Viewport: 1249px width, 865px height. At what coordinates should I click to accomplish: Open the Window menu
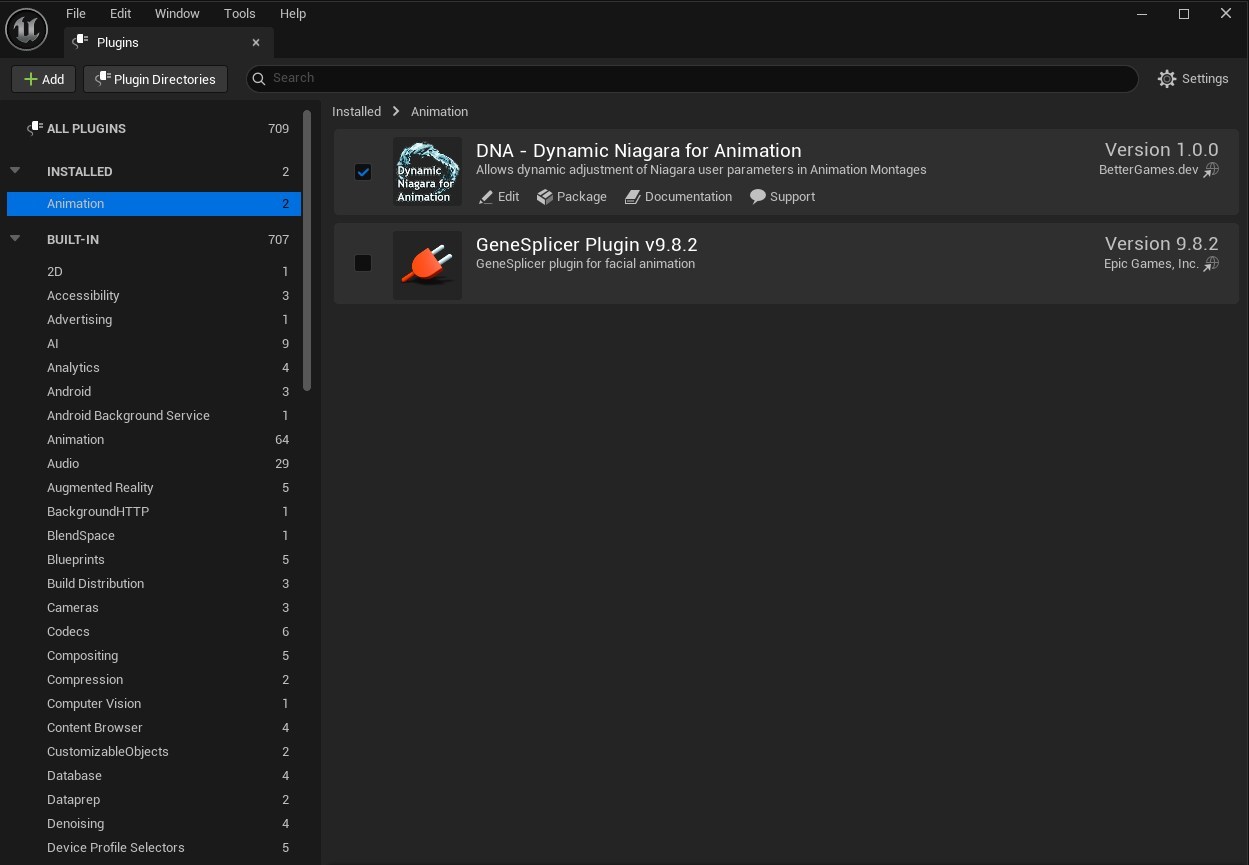pos(177,13)
